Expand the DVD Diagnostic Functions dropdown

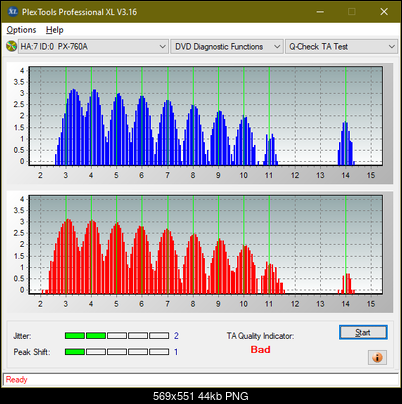pyautogui.click(x=227, y=47)
